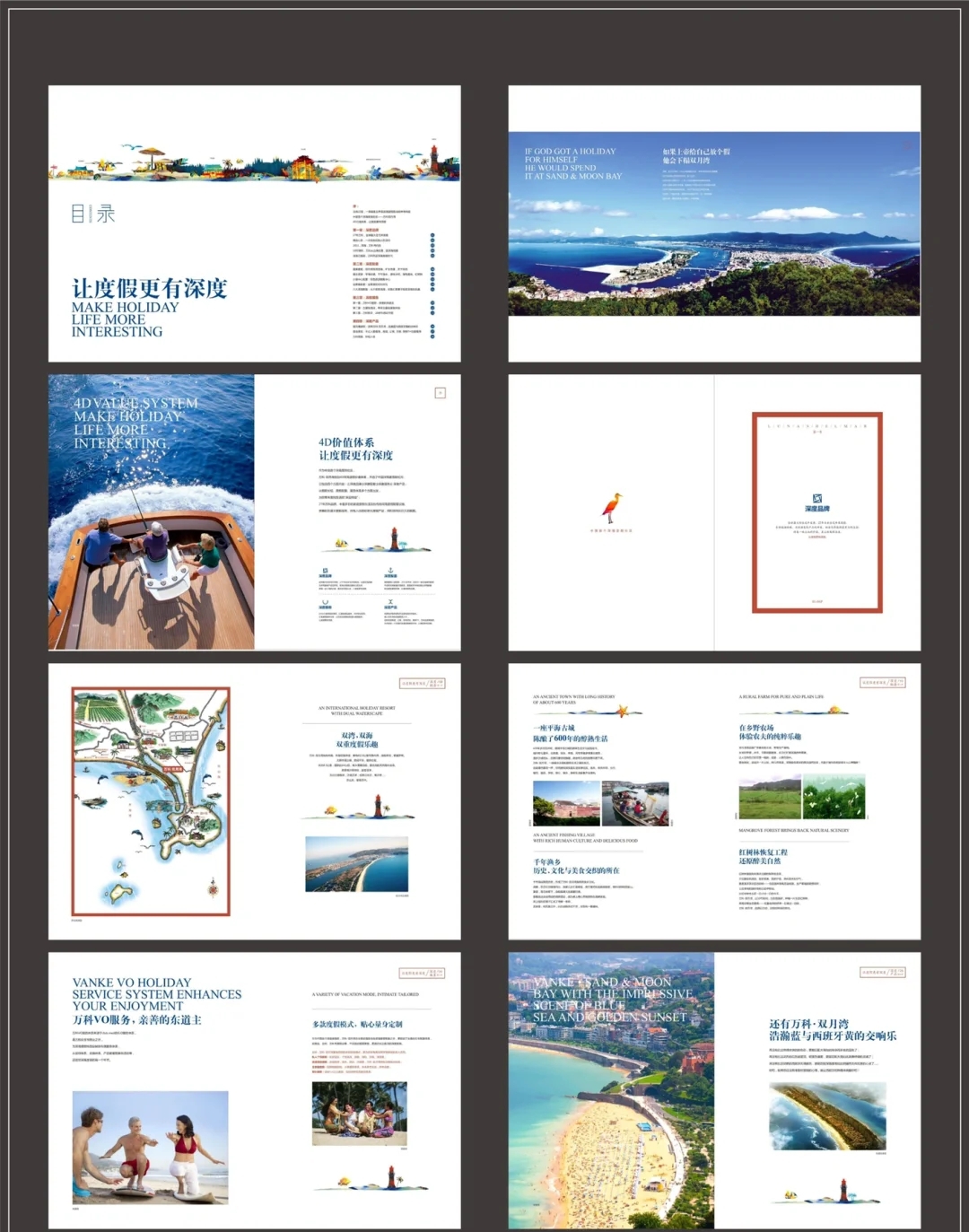The image size is (969, 1232).
Task: Click A RURAL FARM FOR PURE AND PLAIN LIFE
Action: pyautogui.click(x=781, y=696)
